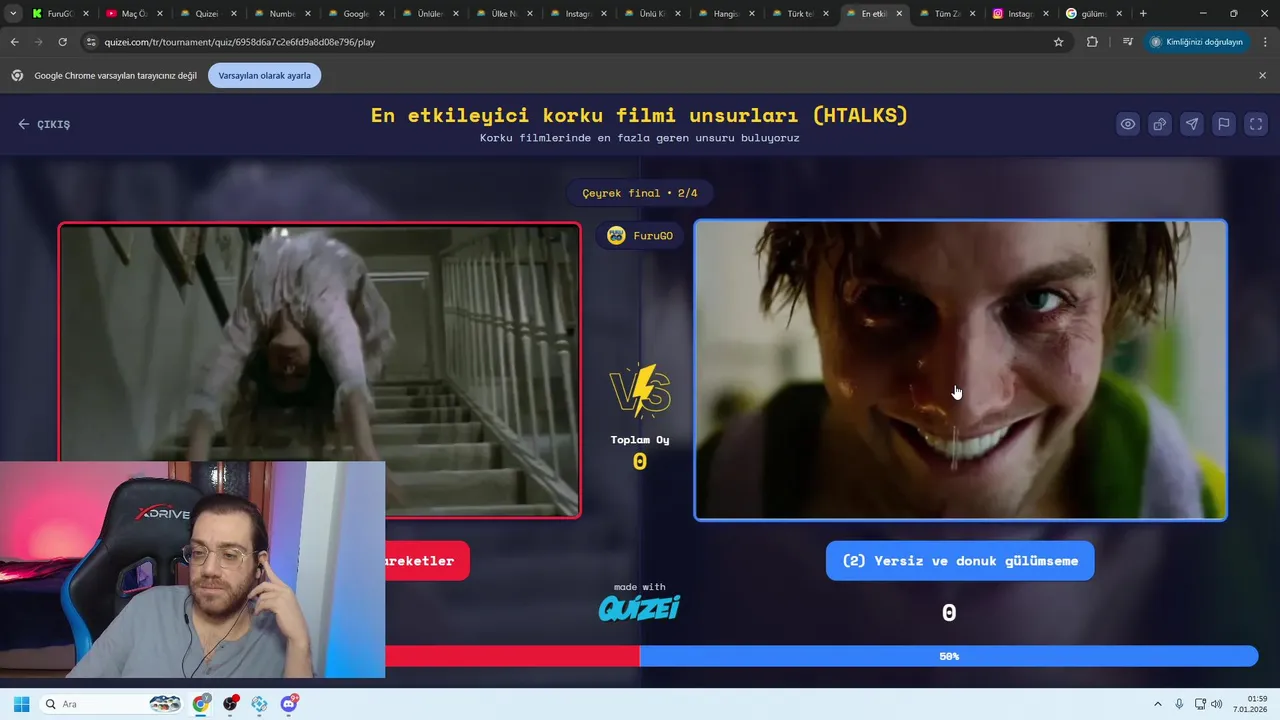This screenshot has height=720, width=1280.
Task: Click the blue 50% portion of the vote bar
Action: 948,656
